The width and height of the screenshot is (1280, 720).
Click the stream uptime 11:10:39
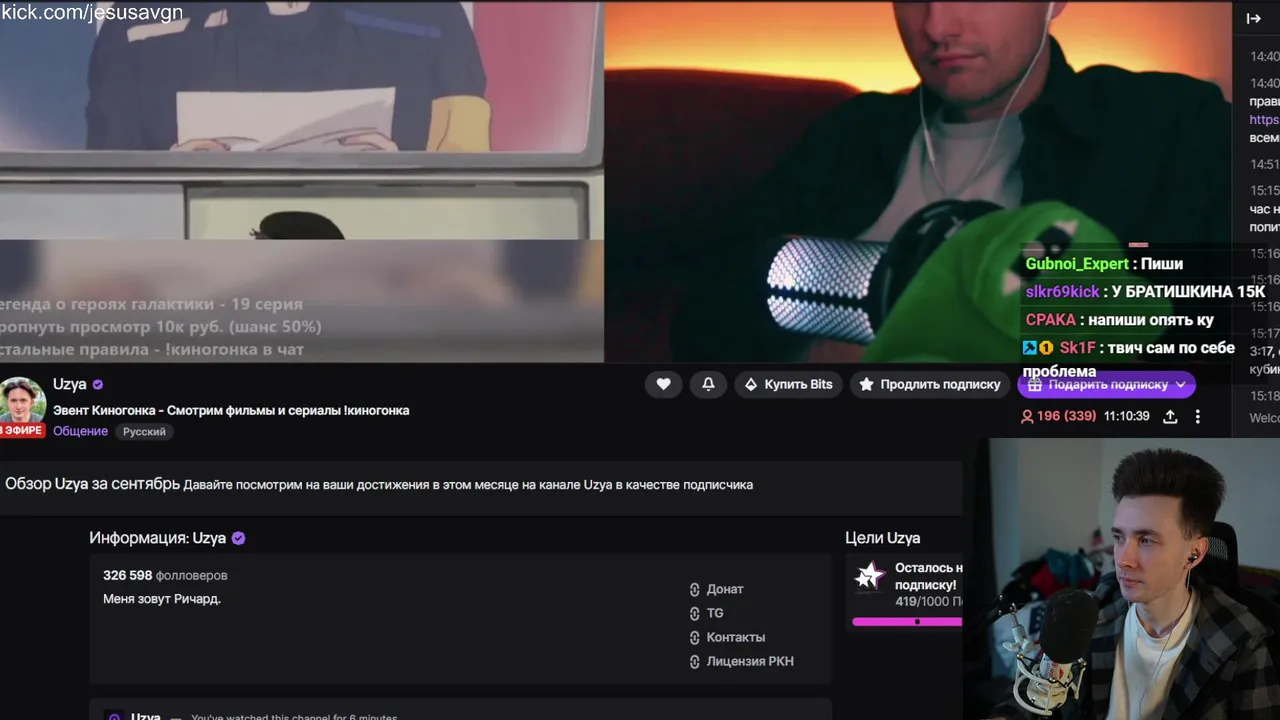click(x=1127, y=416)
